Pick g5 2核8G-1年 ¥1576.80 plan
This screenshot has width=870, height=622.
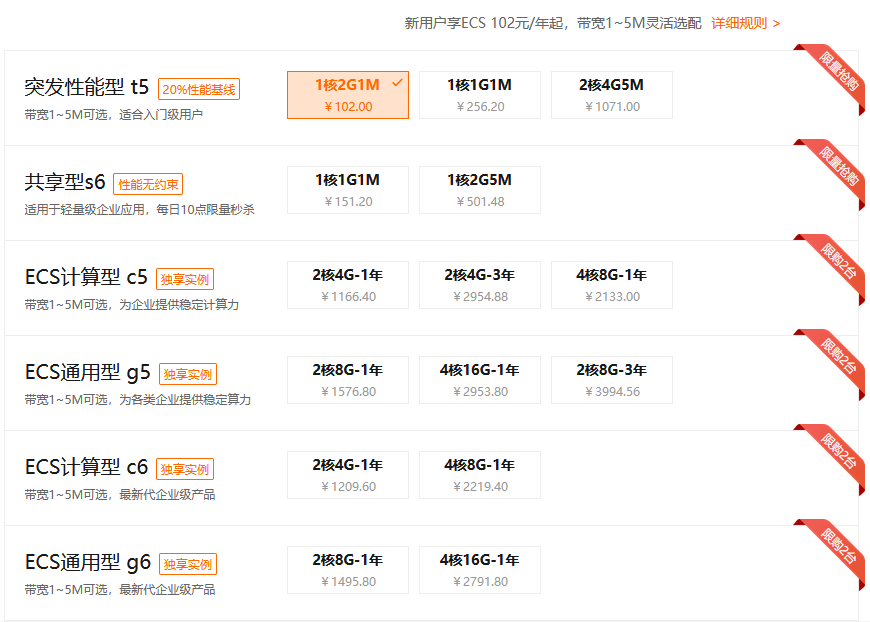[347, 380]
